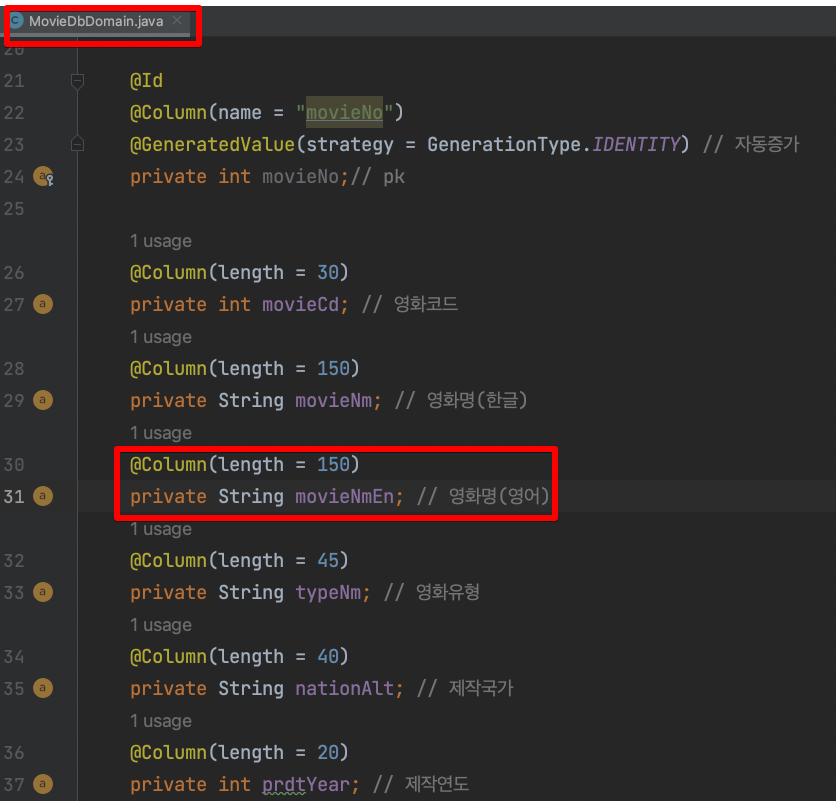Click the movieNo field name on line 24
Image resolution: width=836 pixels, height=801 pixels.
pyautogui.click(x=301, y=177)
